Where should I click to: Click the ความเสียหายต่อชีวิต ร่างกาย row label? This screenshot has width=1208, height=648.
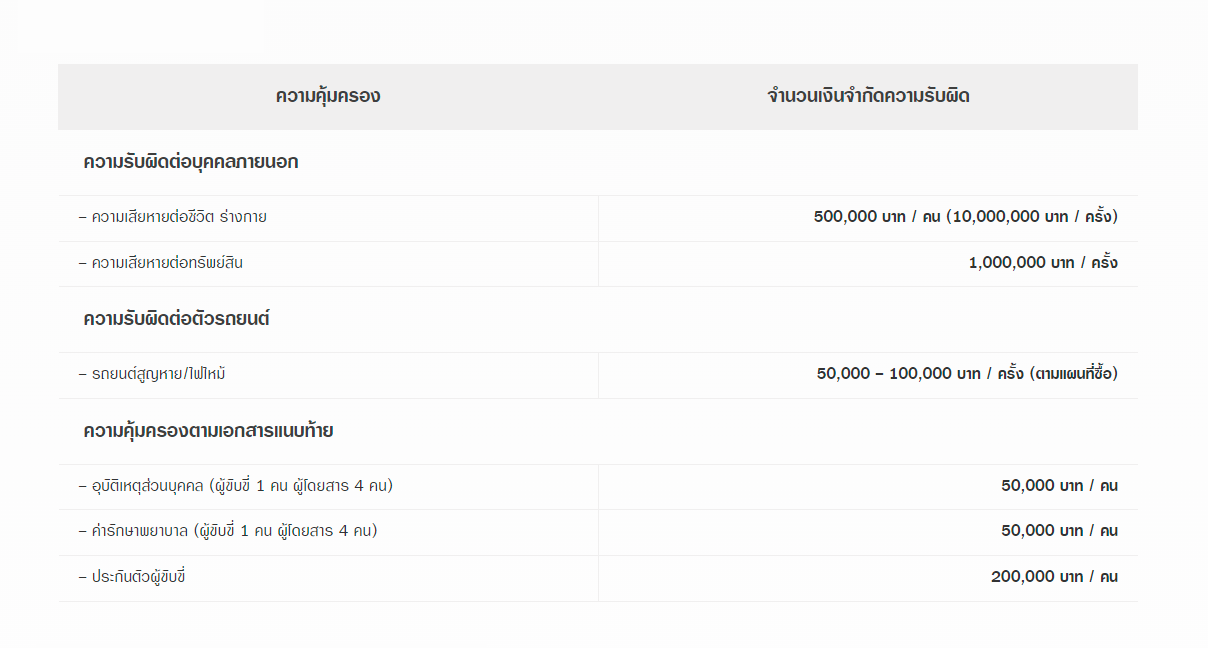(x=179, y=217)
